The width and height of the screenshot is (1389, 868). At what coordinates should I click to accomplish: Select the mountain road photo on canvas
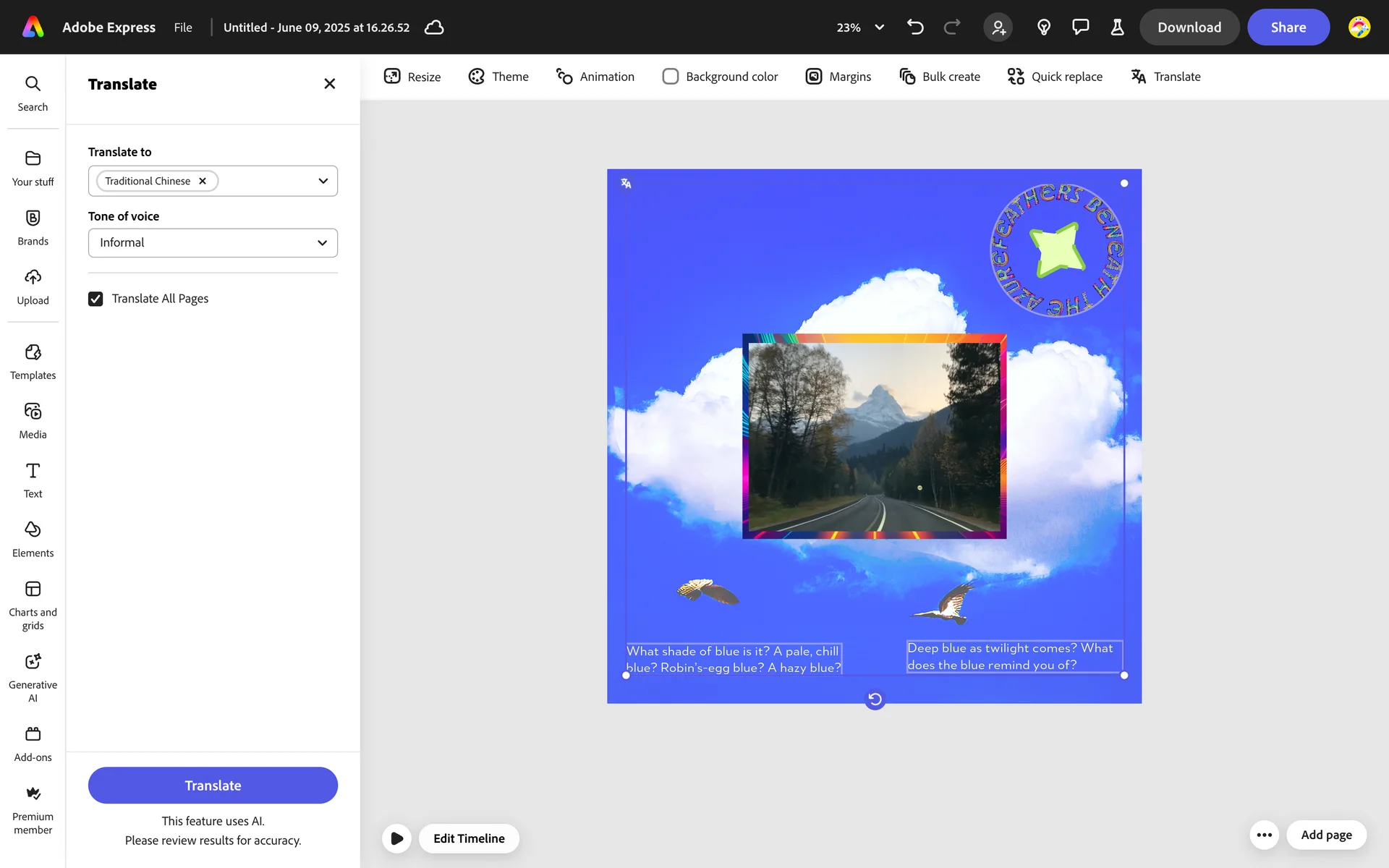click(x=874, y=436)
